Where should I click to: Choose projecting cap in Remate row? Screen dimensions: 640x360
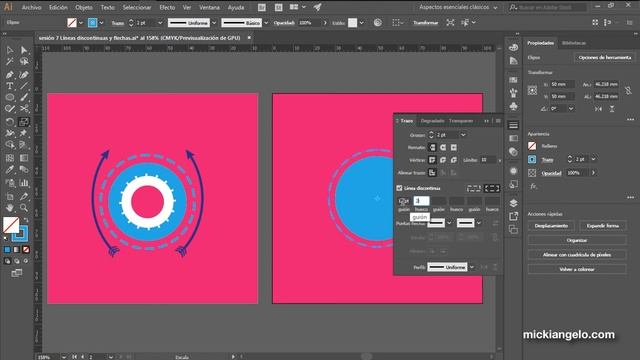click(x=453, y=147)
